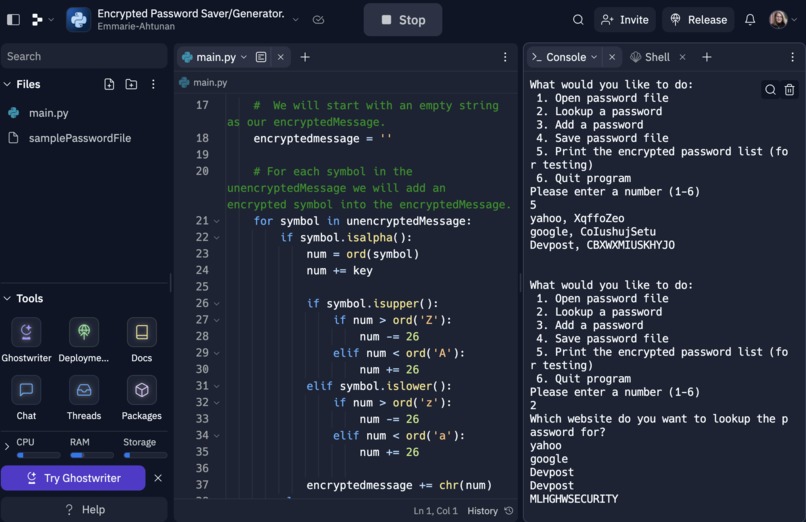806x522 pixels.
Task: Add a new editor tab
Action: [x=305, y=57]
